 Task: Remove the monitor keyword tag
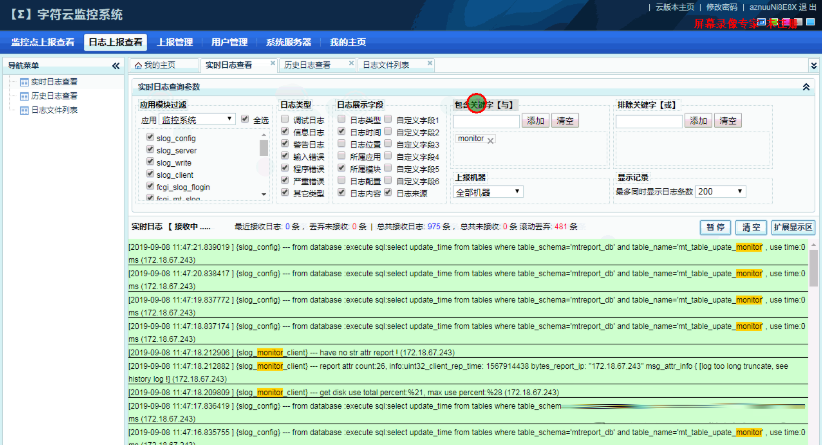click(490, 140)
